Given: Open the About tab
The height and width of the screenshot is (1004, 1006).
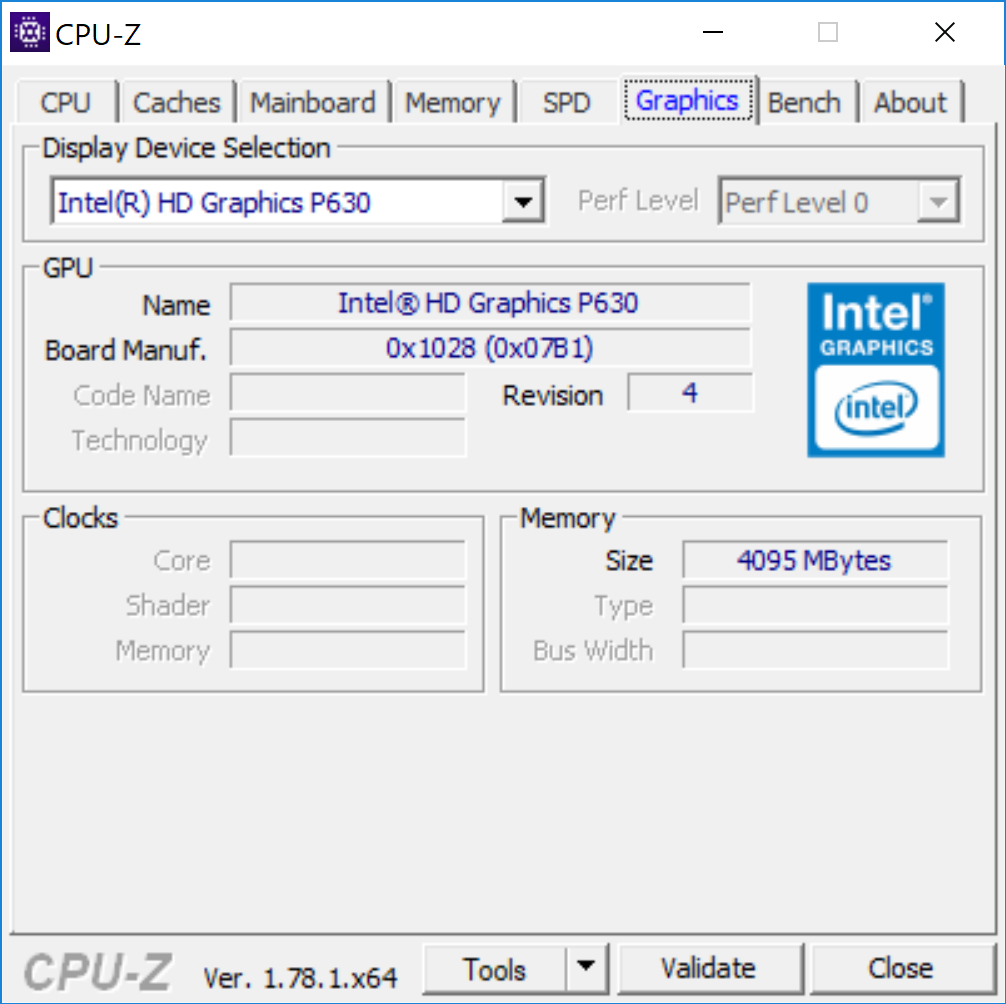Looking at the screenshot, I should tap(910, 103).
